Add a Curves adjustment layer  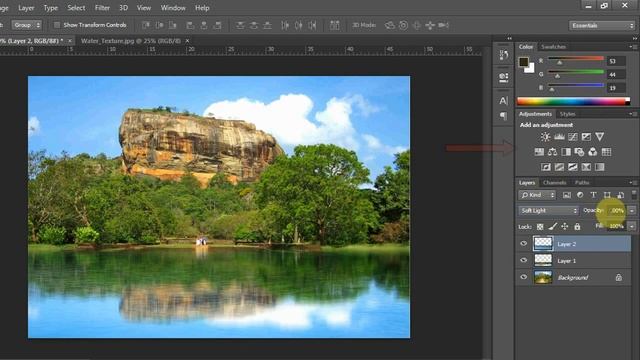pos(573,137)
